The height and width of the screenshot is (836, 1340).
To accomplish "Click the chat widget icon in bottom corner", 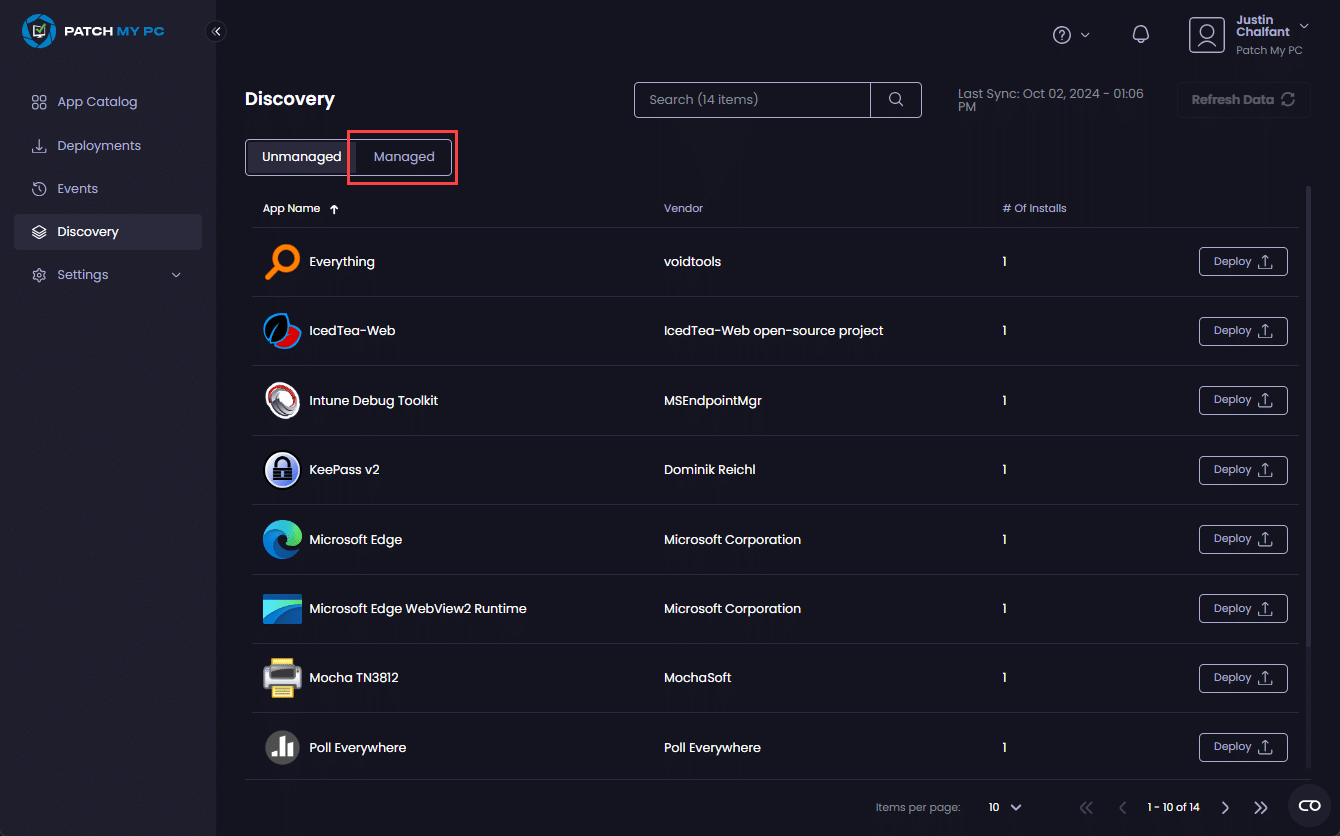I will (1309, 806).
